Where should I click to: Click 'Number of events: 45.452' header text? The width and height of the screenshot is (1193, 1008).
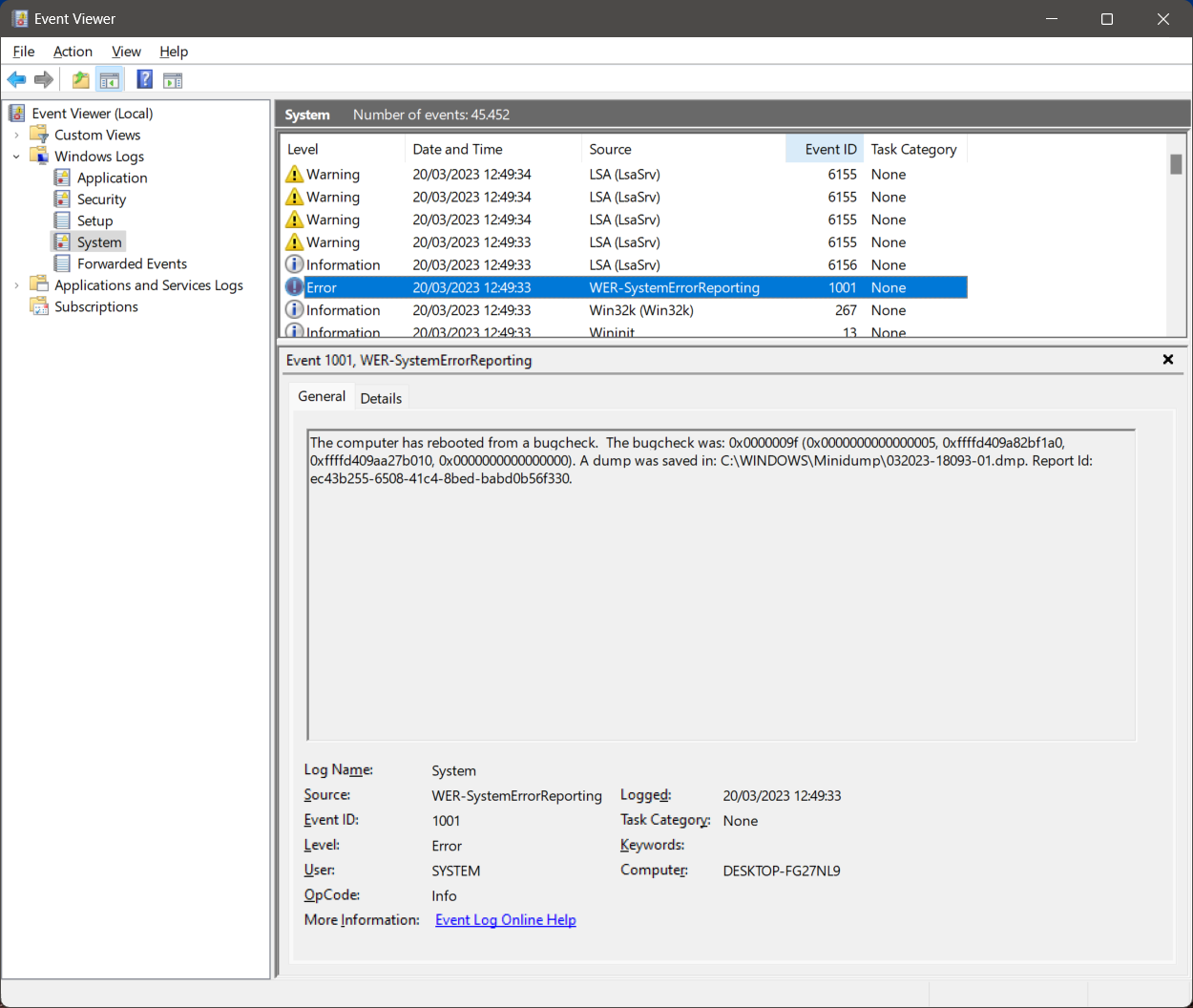click(431, 115)
